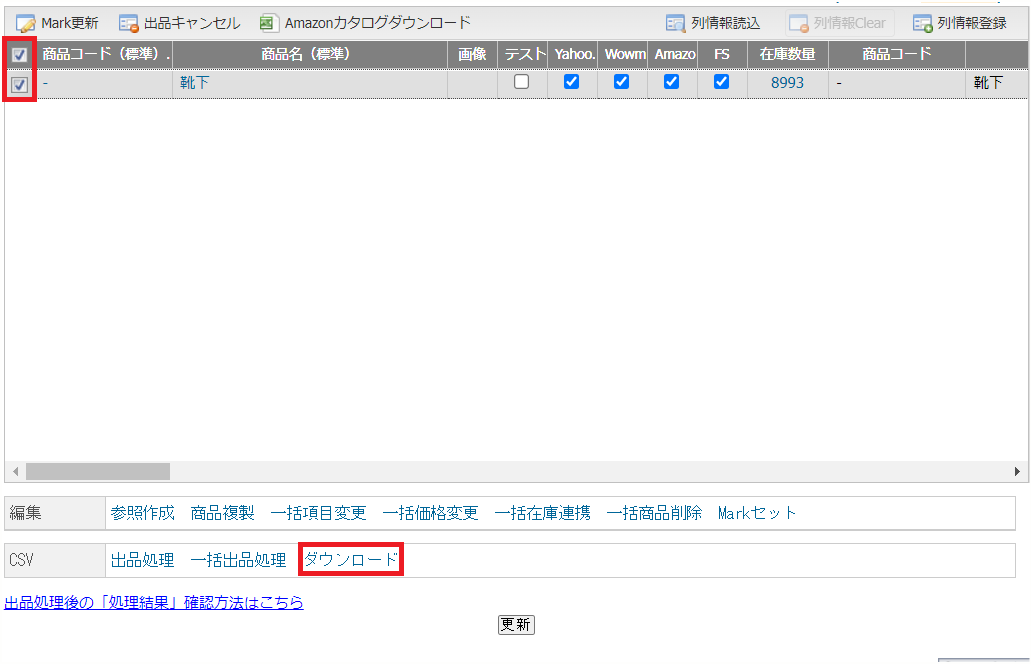
Task: Click the Mark更新 pencil icon
Action: point(26,24)
